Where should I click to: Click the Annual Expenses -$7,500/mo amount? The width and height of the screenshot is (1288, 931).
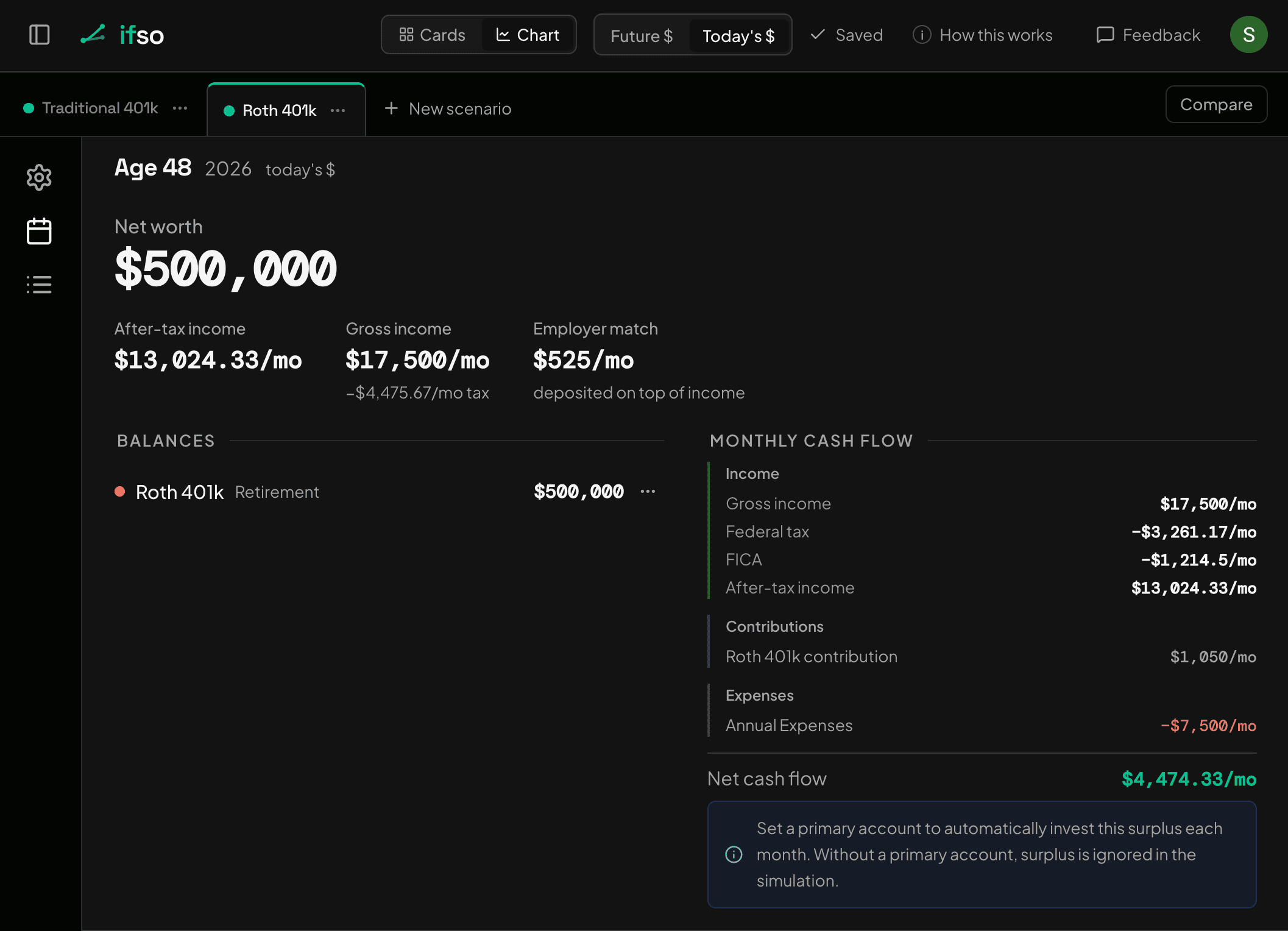click(x=1208, y=726)
